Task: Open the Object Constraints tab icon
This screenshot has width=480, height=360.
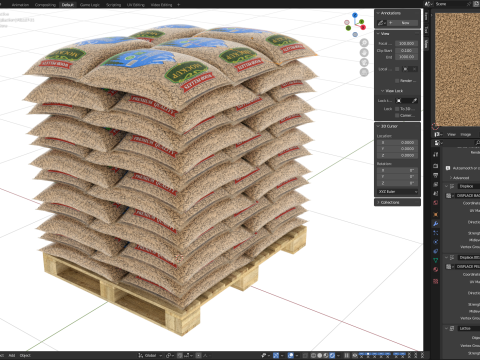Action: pos(435,251)
